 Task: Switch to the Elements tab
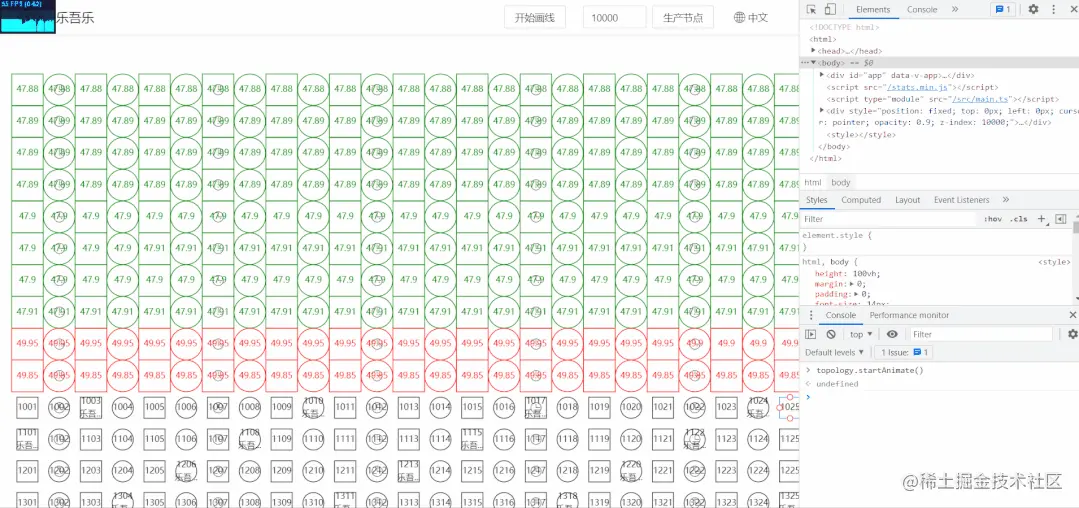[x=873, y=10]
